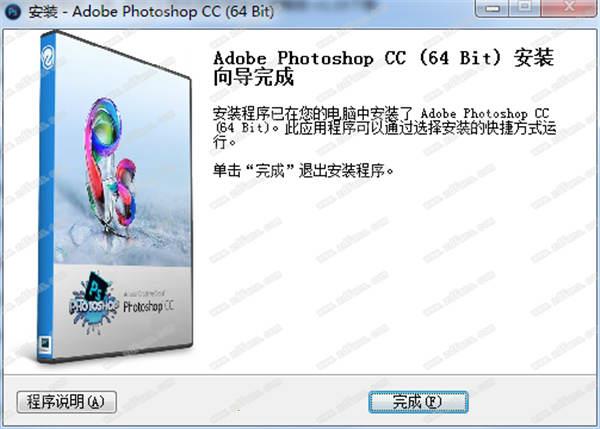Click the Ps splash badge on box

tap(94, 302)
